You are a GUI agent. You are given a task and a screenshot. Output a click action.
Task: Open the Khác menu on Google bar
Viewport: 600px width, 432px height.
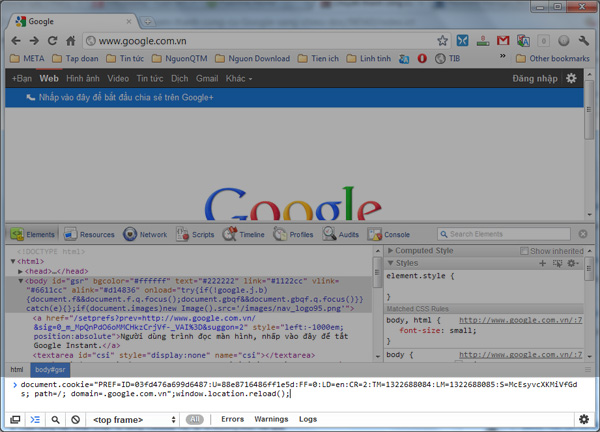pos(238,78)
